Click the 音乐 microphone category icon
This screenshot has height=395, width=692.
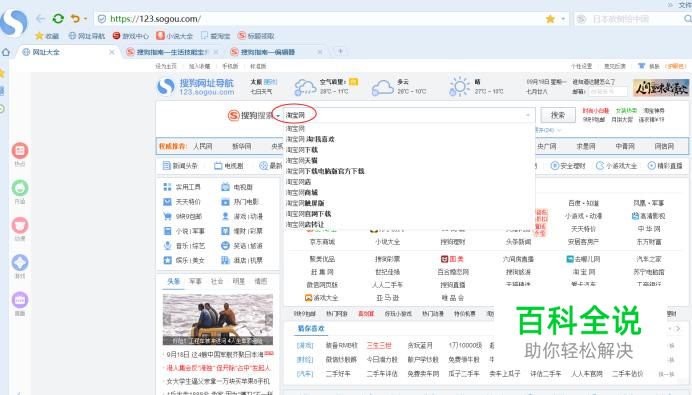click(167, 245)
